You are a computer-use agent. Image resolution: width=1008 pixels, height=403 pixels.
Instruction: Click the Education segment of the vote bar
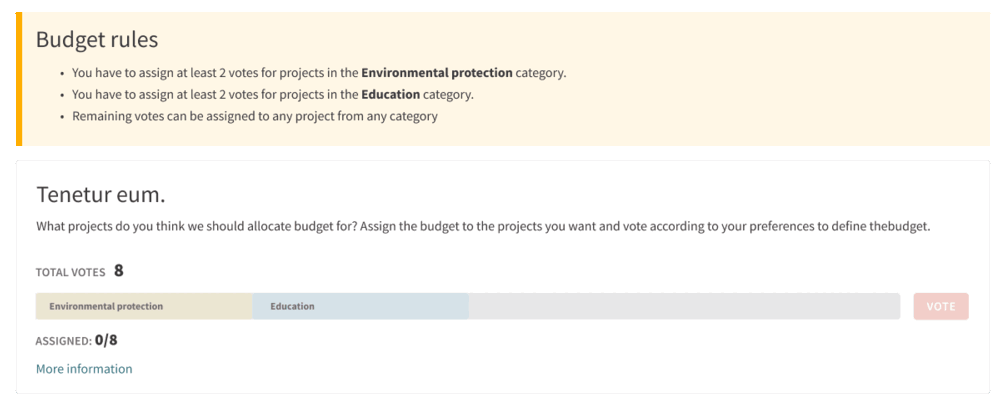click(360, 306)
